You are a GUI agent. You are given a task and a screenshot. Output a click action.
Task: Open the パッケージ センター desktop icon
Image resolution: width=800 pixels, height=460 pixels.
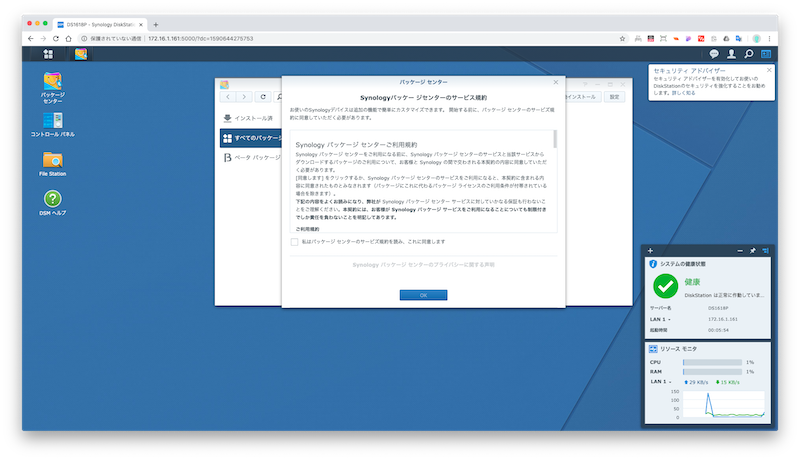click(x=53, y=88)
